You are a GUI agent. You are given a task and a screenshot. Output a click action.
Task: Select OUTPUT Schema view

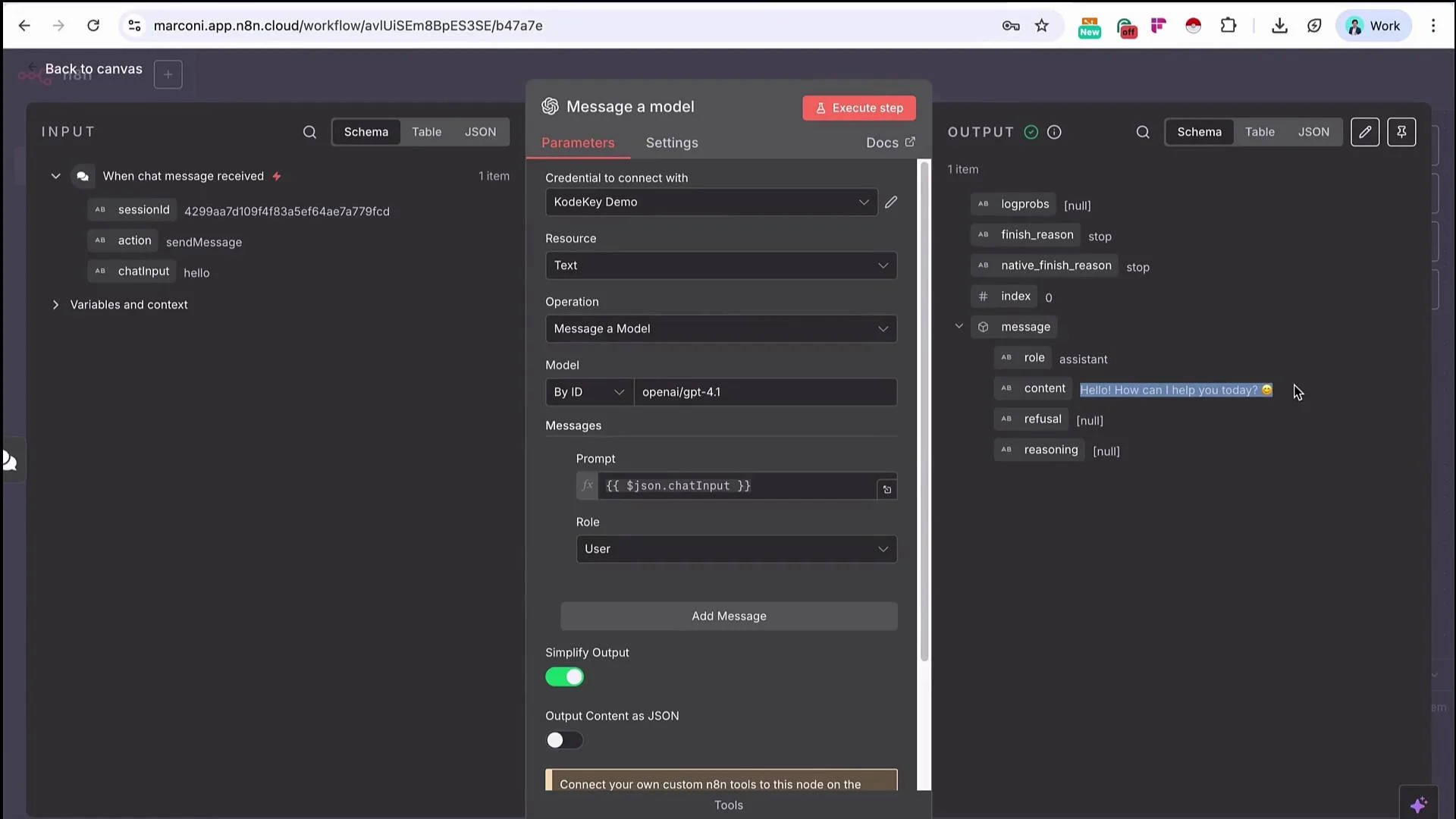1200,132
